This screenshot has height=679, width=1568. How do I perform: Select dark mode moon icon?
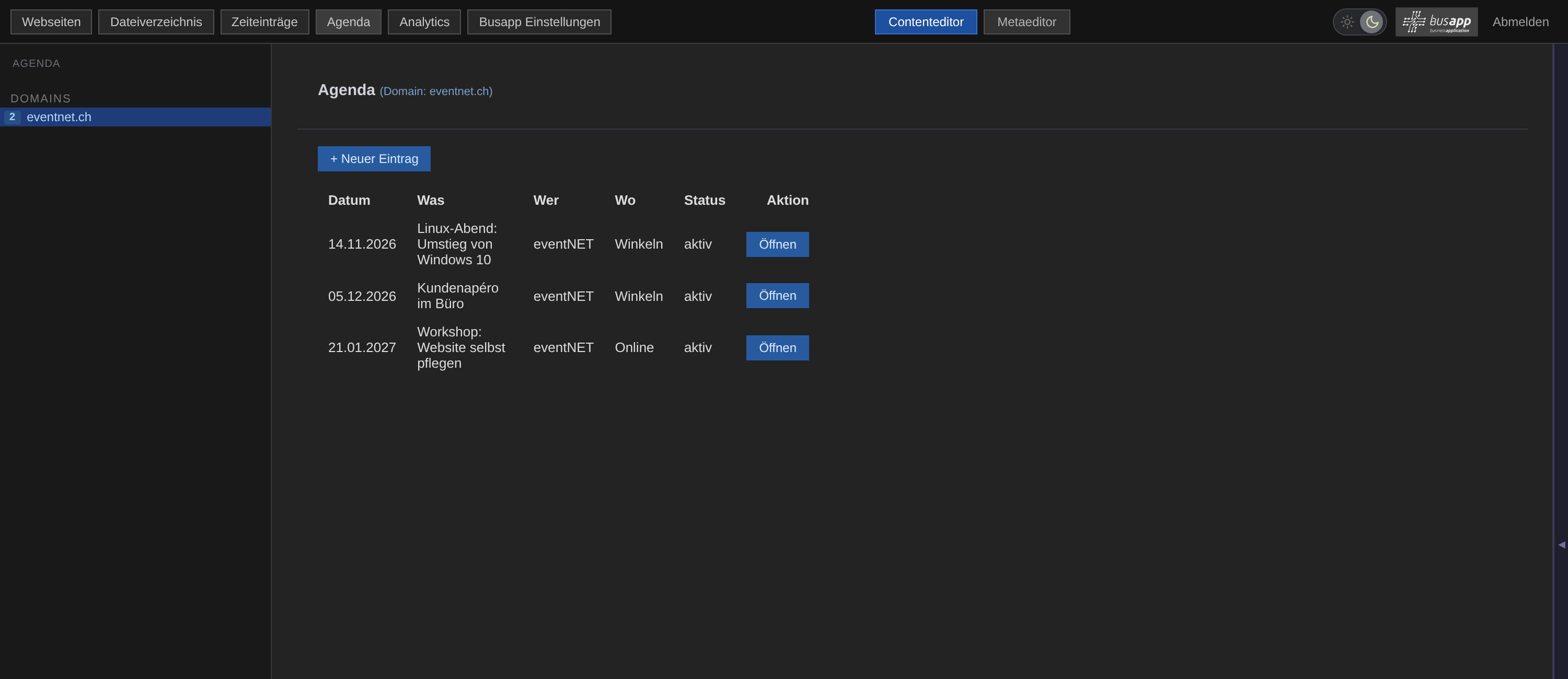[x=1372, y=22]
